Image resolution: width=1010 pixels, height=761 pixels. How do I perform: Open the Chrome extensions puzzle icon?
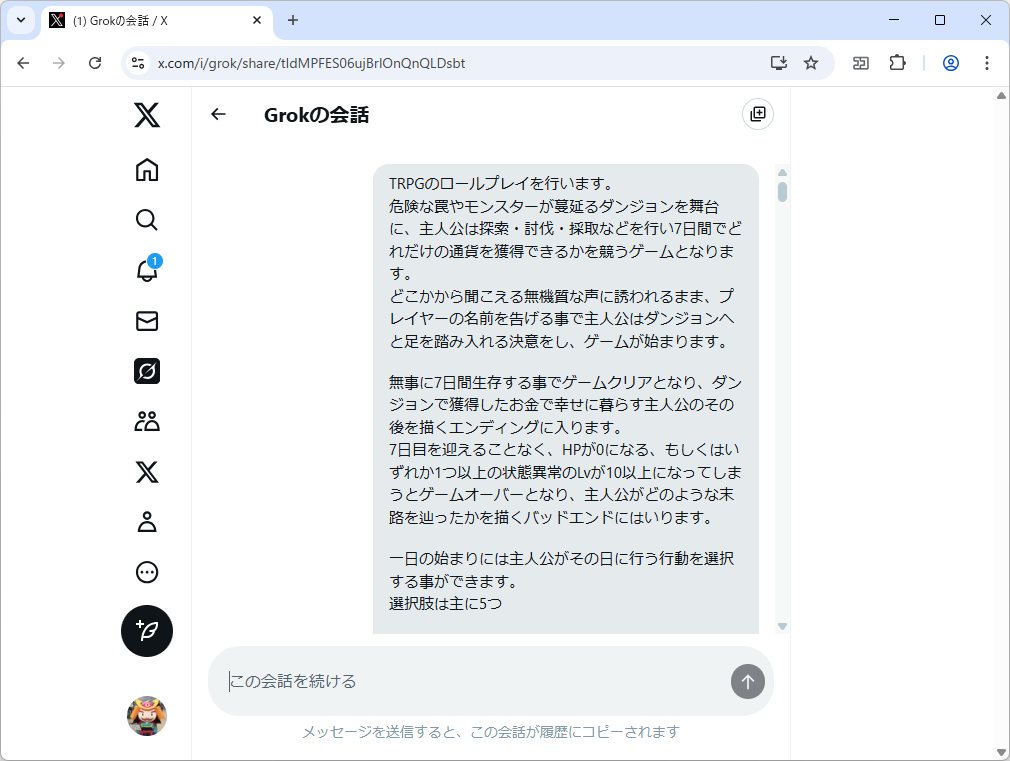[897, 62]
